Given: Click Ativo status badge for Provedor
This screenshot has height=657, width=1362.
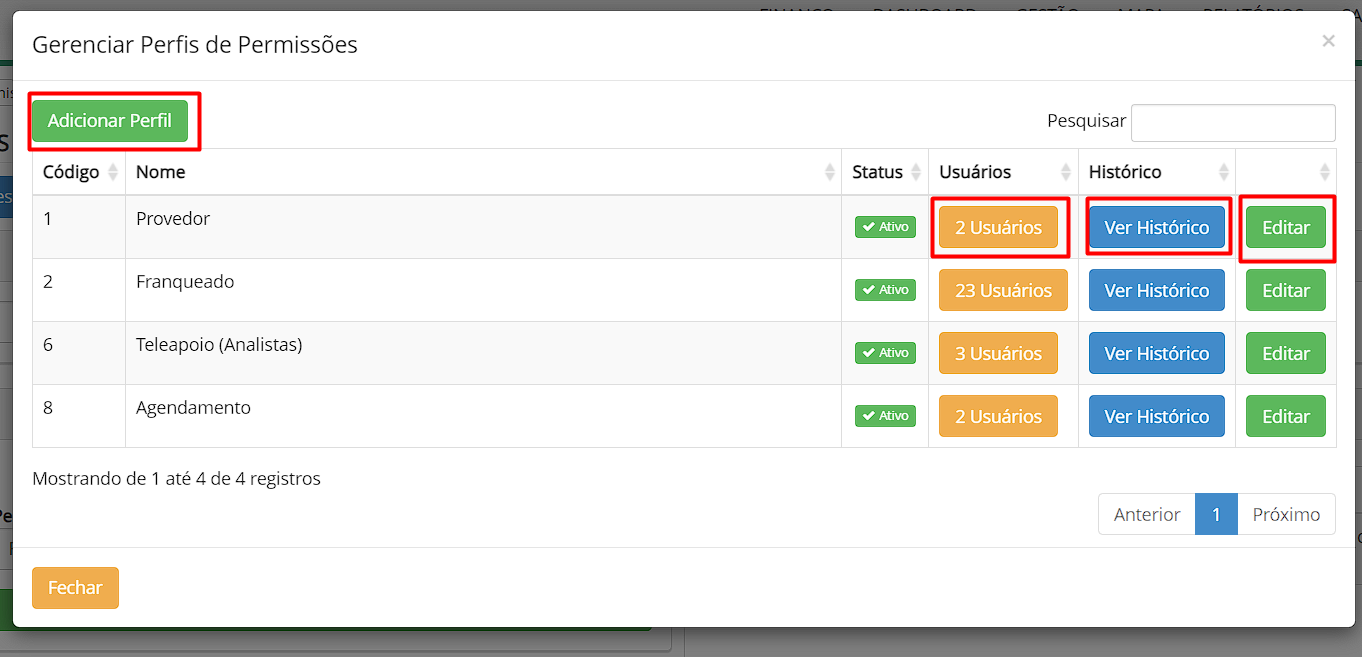Looking at the screenshot, I should (x=885, y=227).
